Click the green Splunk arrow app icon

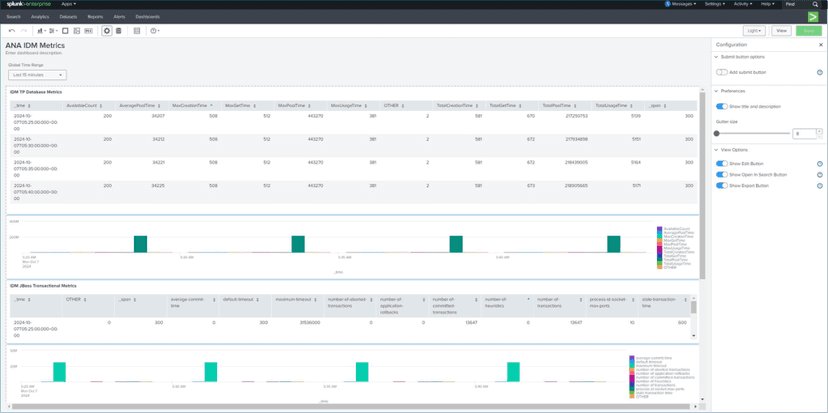click(x=813, y=17)
